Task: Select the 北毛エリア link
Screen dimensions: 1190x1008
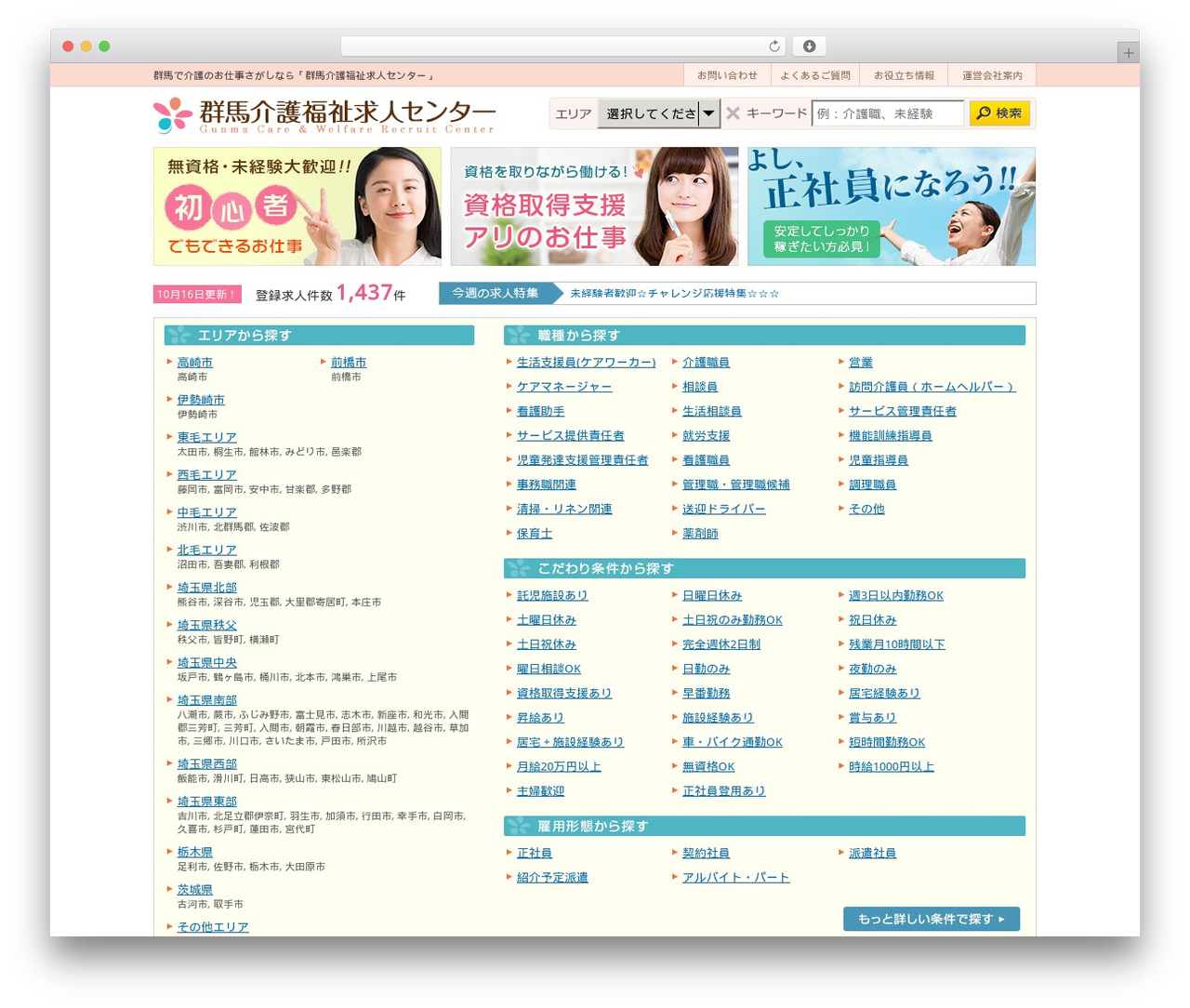Action: (x=206, y=550)
